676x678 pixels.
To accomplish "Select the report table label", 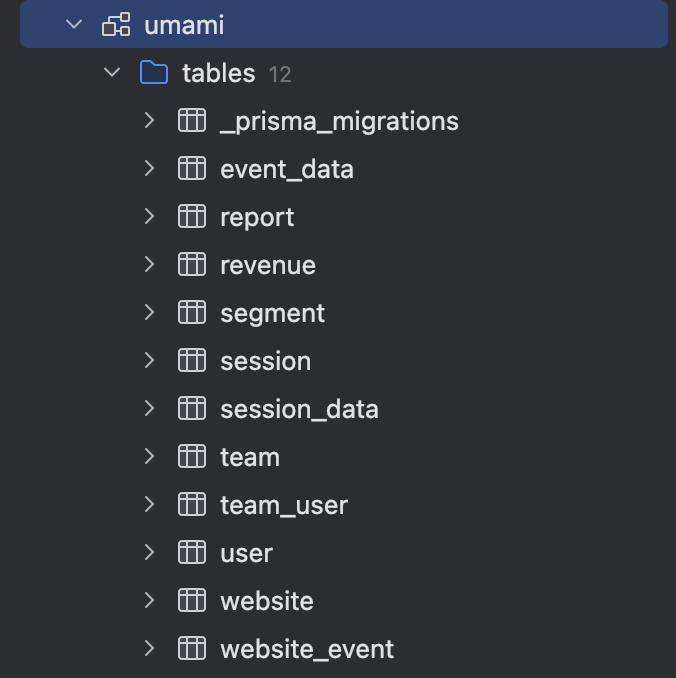I will (257, 217).
